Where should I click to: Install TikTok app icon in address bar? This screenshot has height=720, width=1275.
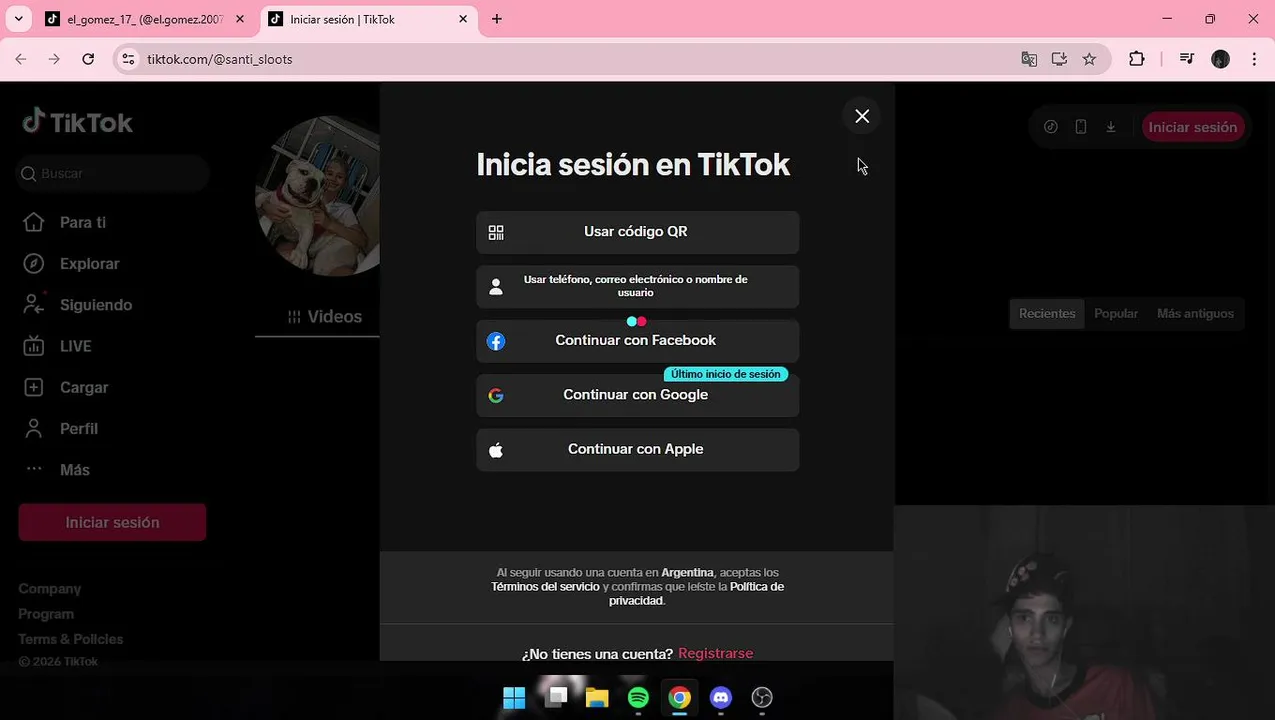coord(1059,59)
